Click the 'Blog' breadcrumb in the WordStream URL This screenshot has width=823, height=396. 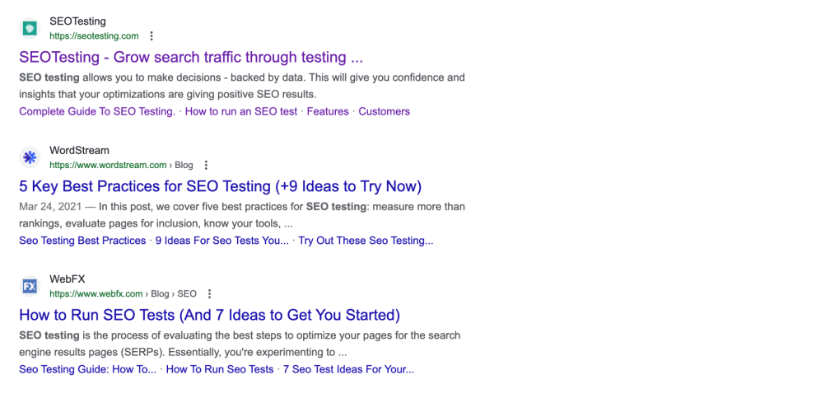tap(184, 165)
